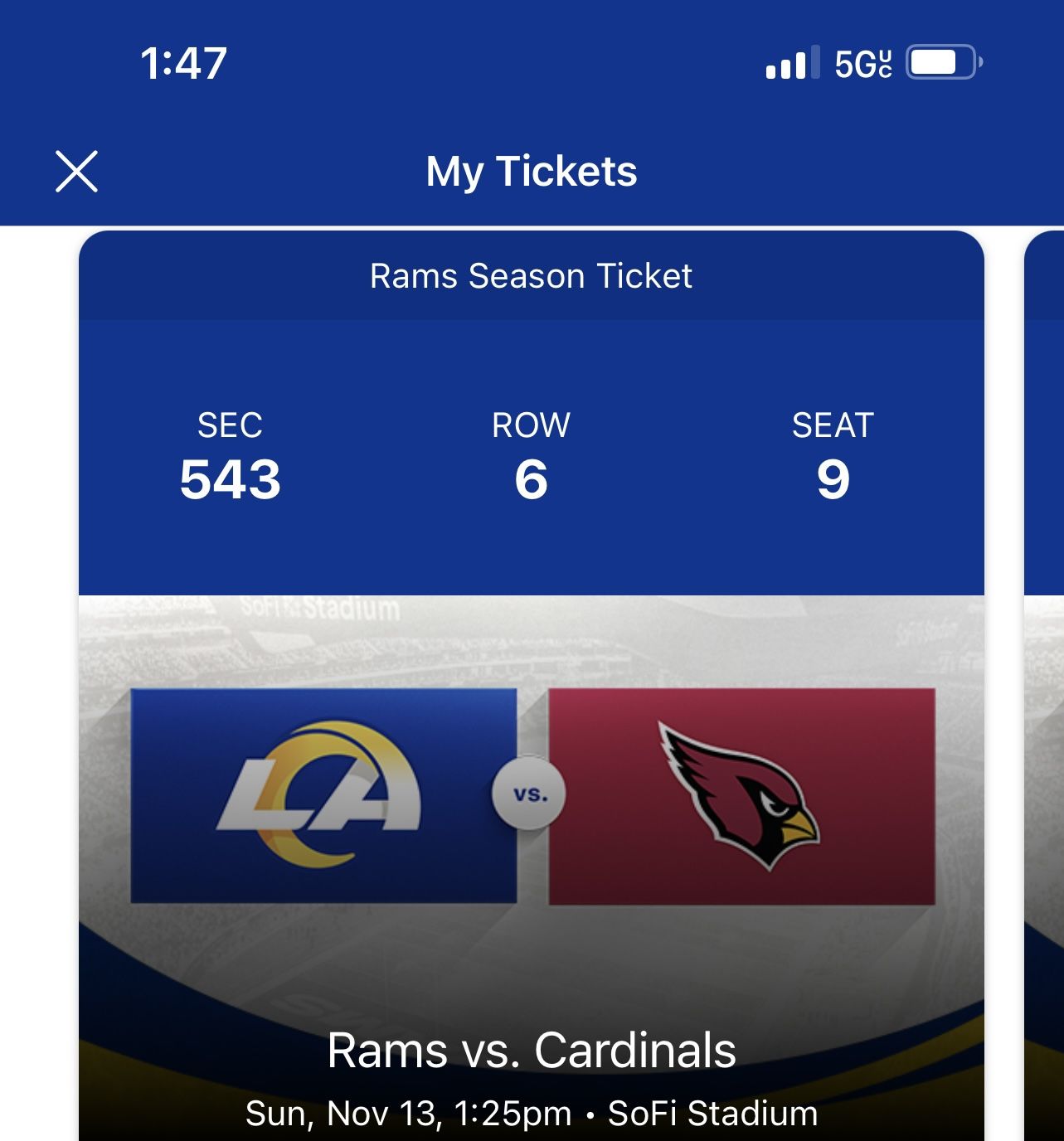Tap the Arizona Cardinals logo
Screen dimensions: 1064x1141
pos(741,794)
